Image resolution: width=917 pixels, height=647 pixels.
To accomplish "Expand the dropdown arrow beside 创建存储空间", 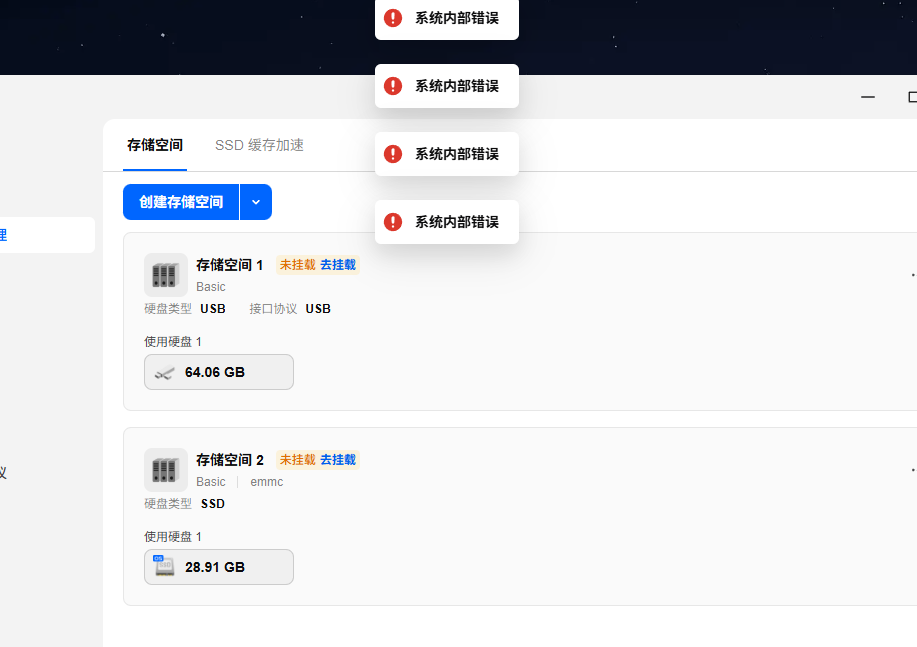I will 256,202.
